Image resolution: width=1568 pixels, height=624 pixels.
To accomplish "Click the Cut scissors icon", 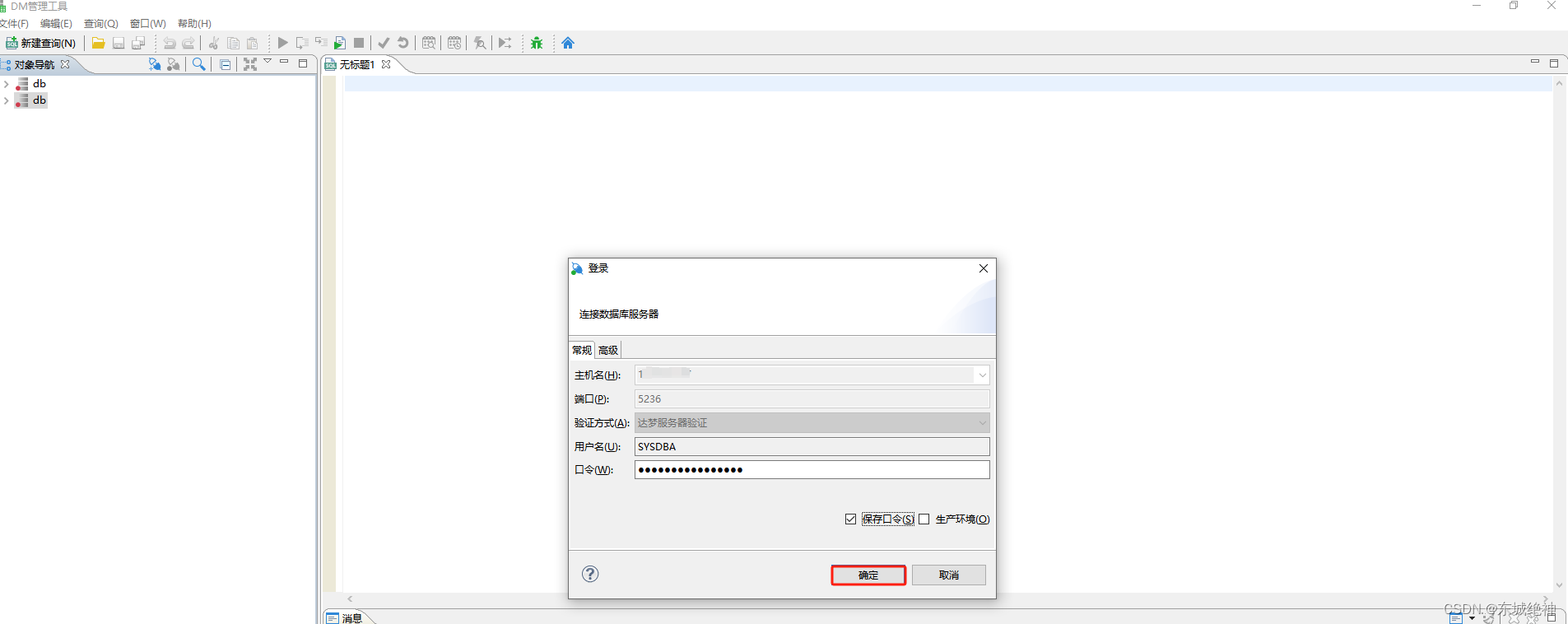I will click(x=214, y=43).
